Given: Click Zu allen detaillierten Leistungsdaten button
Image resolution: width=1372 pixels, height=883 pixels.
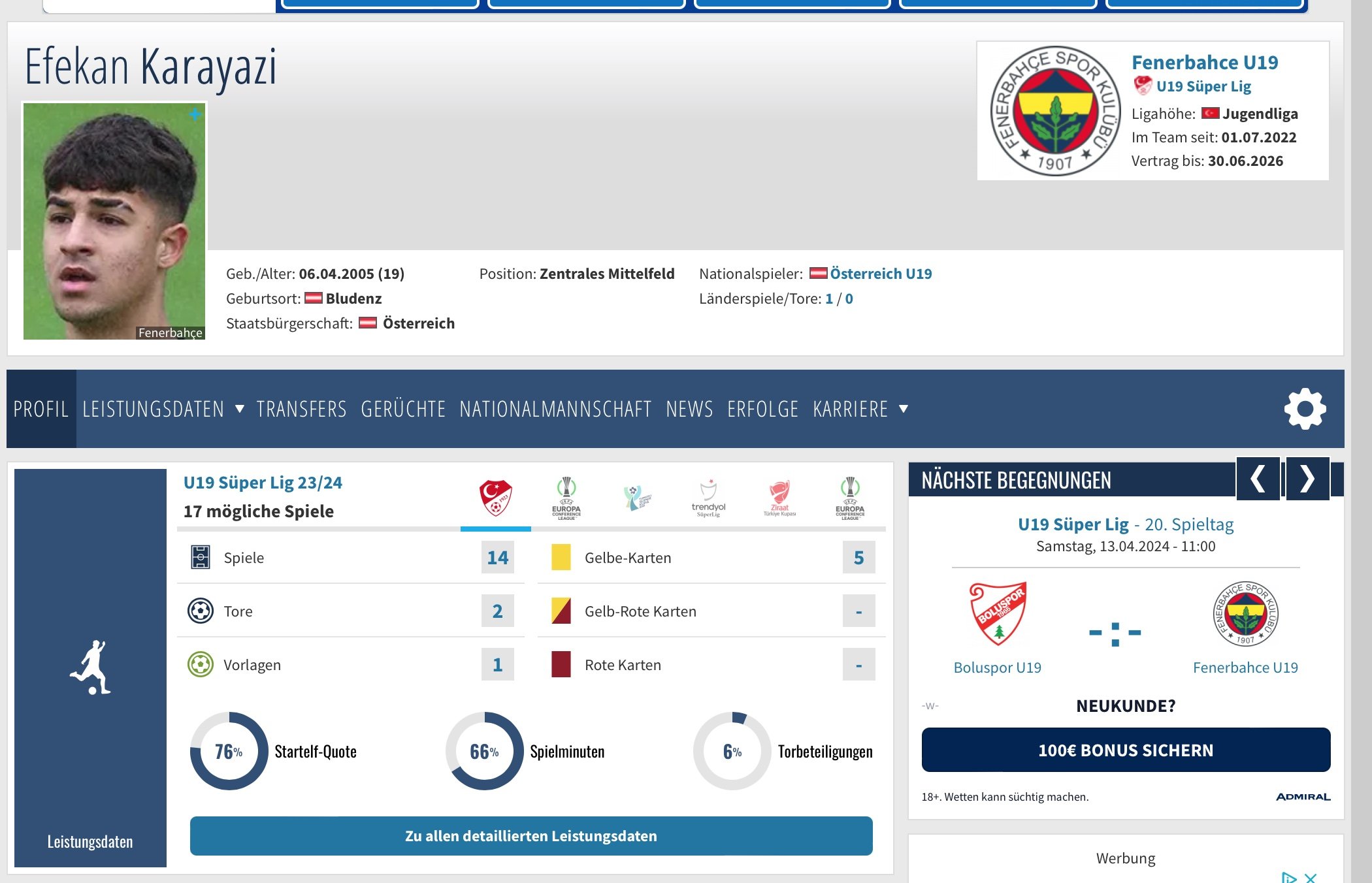Looking at the screenshot, I should [531, 836].
